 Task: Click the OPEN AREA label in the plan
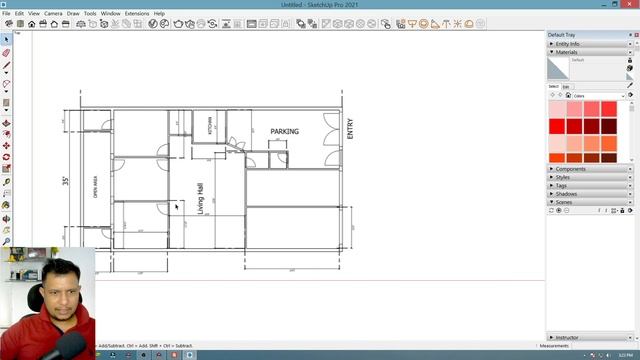96,187
